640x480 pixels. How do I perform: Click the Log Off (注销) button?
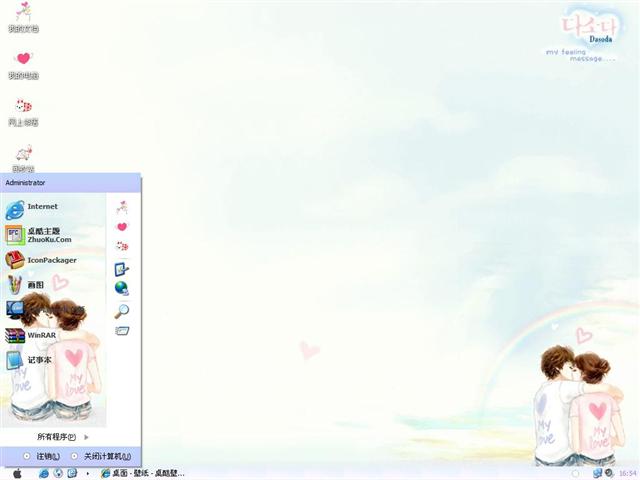[41, 456]
